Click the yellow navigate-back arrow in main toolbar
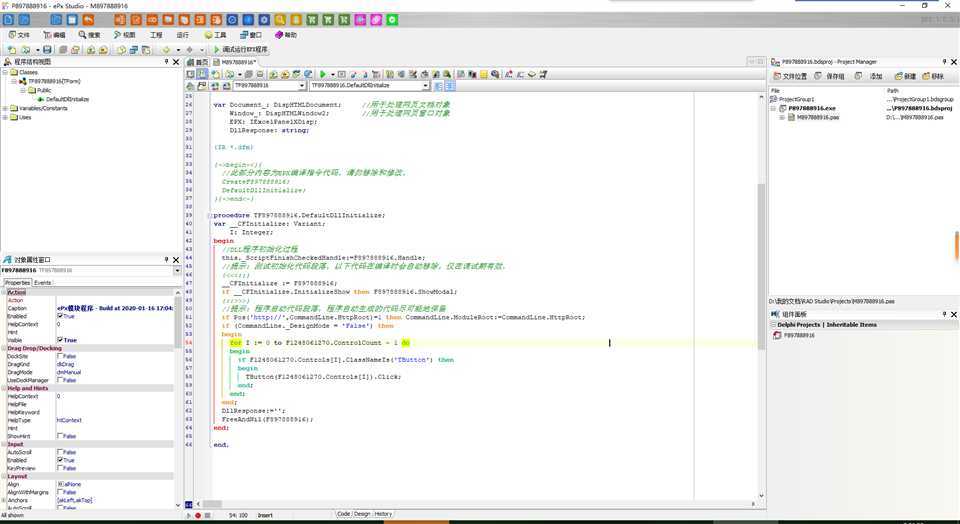The image size is (960, 524). tap(166, 50)
